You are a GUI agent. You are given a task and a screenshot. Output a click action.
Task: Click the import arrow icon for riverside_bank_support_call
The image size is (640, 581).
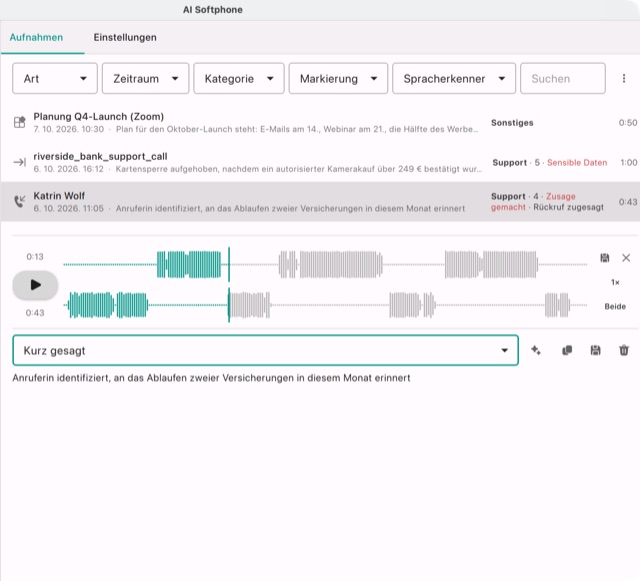click(20, 163)
